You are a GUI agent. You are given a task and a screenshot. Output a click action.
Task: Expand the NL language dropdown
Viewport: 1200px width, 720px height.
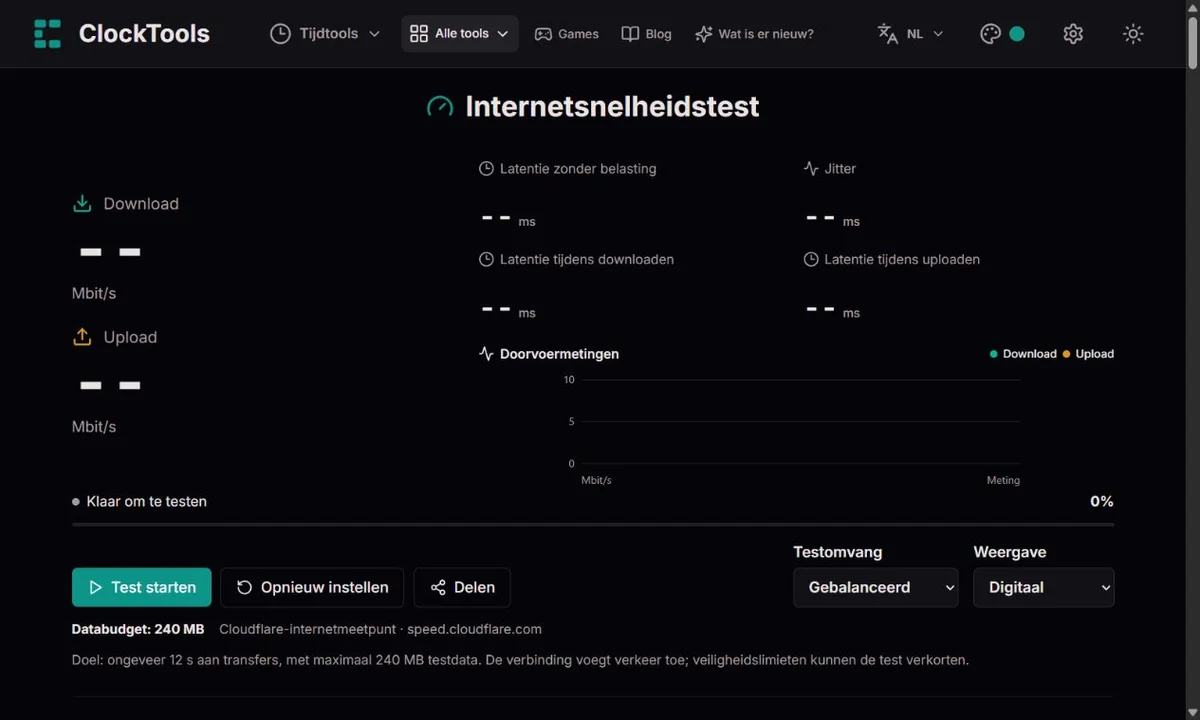910,34
